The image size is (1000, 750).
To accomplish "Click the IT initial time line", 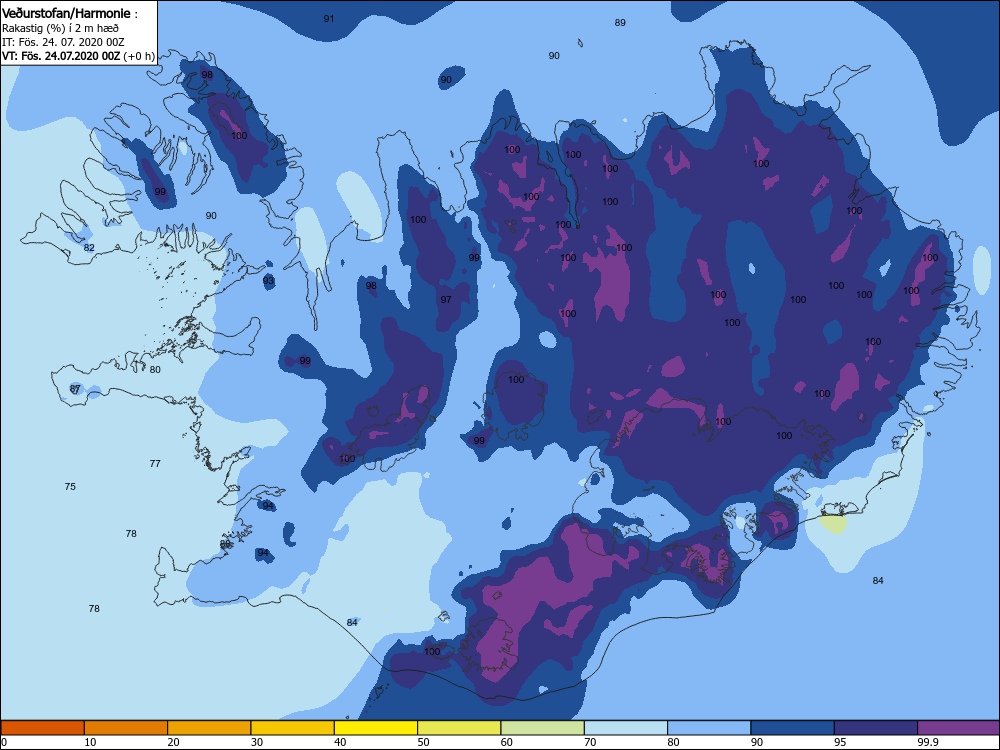I will [x=63, y=42].
